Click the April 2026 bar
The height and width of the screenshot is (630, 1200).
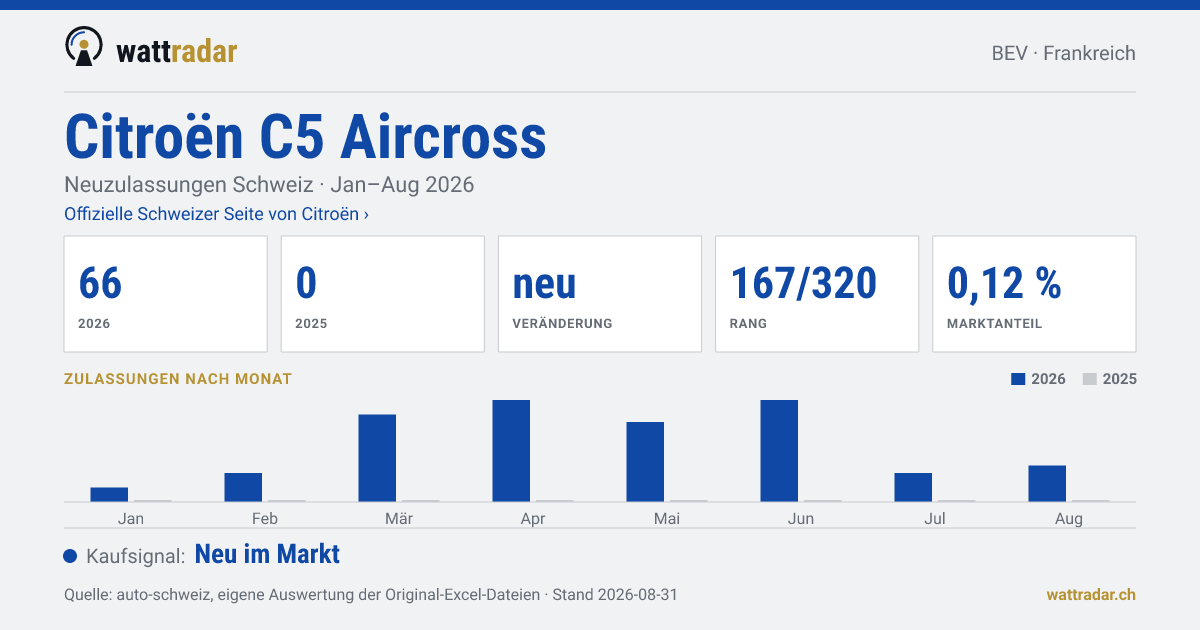click(x=511, y=451)
